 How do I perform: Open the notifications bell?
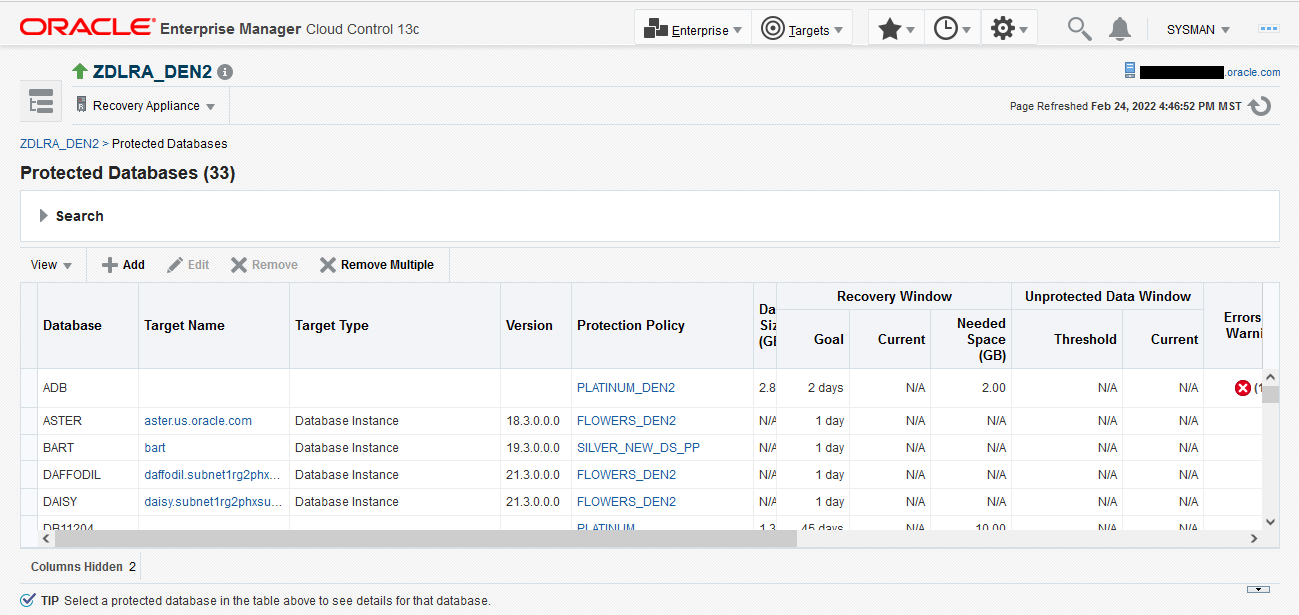pyautogui.click(x=1120, y=29)
